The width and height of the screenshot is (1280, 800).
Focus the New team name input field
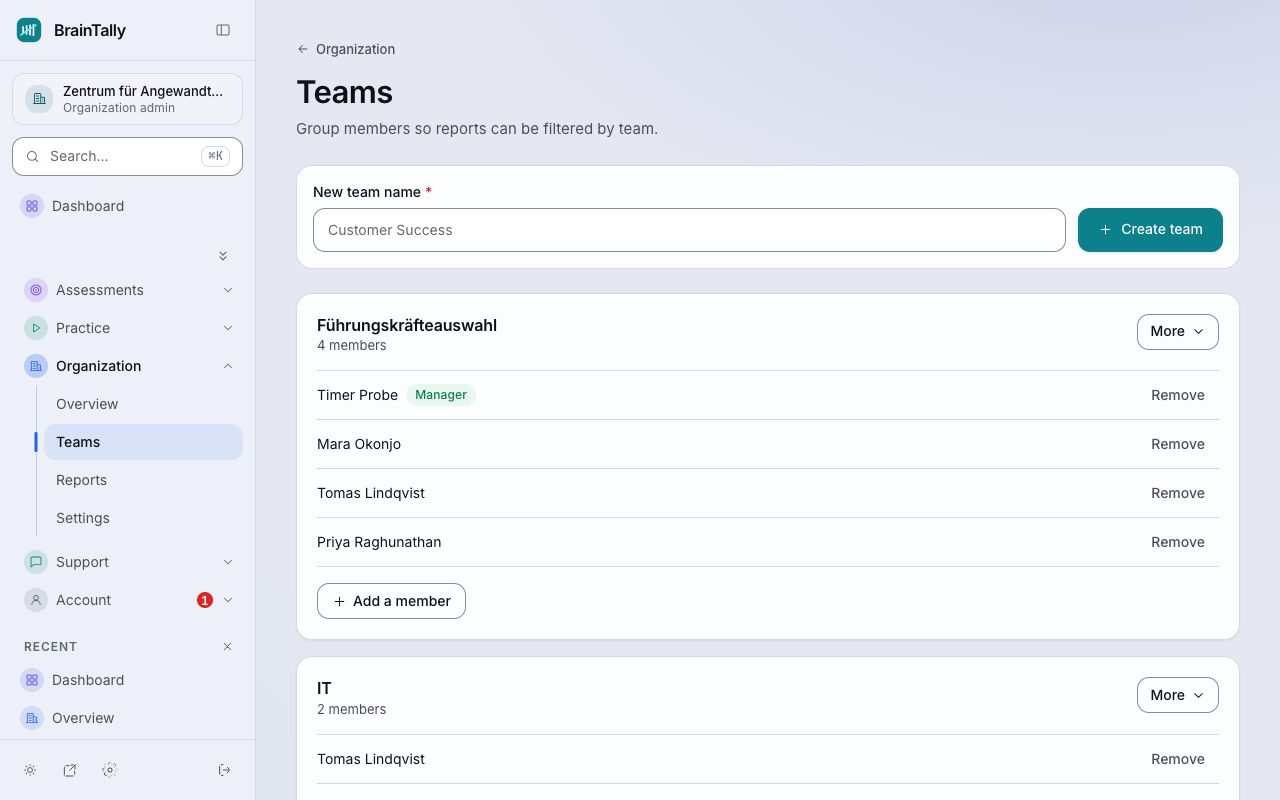pyautogui.click(x=689, y=230)
